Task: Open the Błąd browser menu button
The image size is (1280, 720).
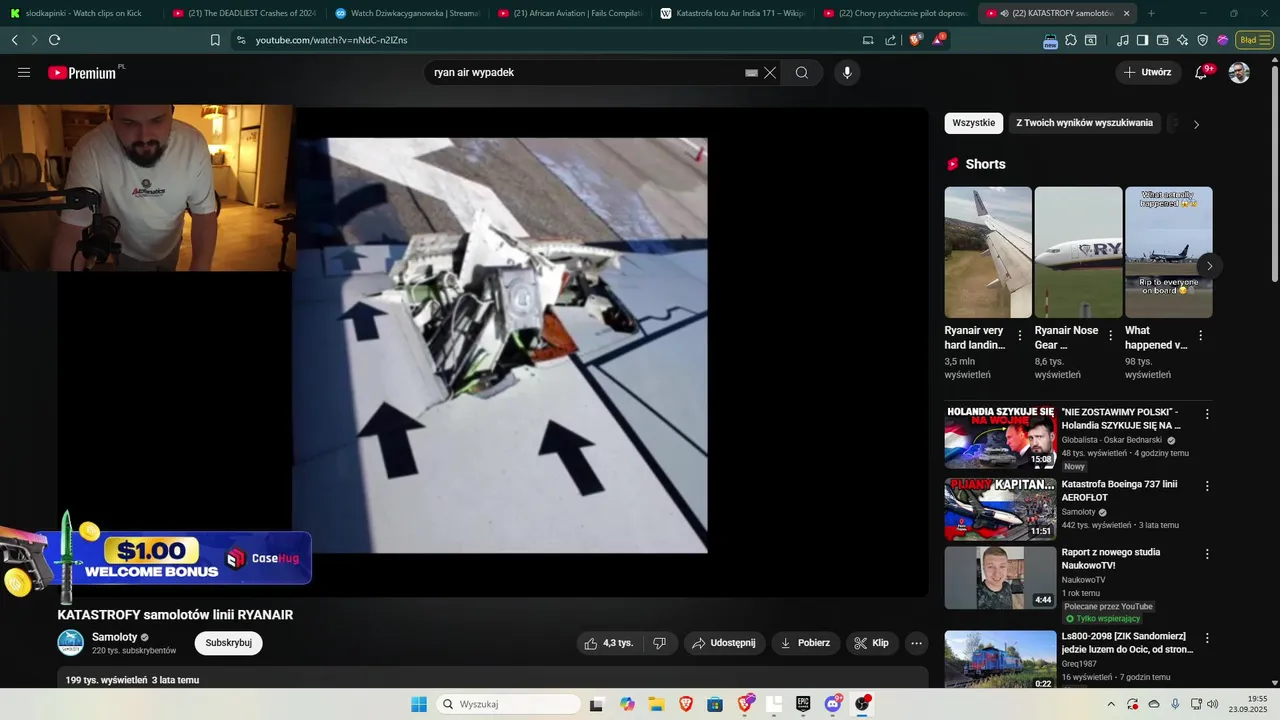Action: point(1254,40)
